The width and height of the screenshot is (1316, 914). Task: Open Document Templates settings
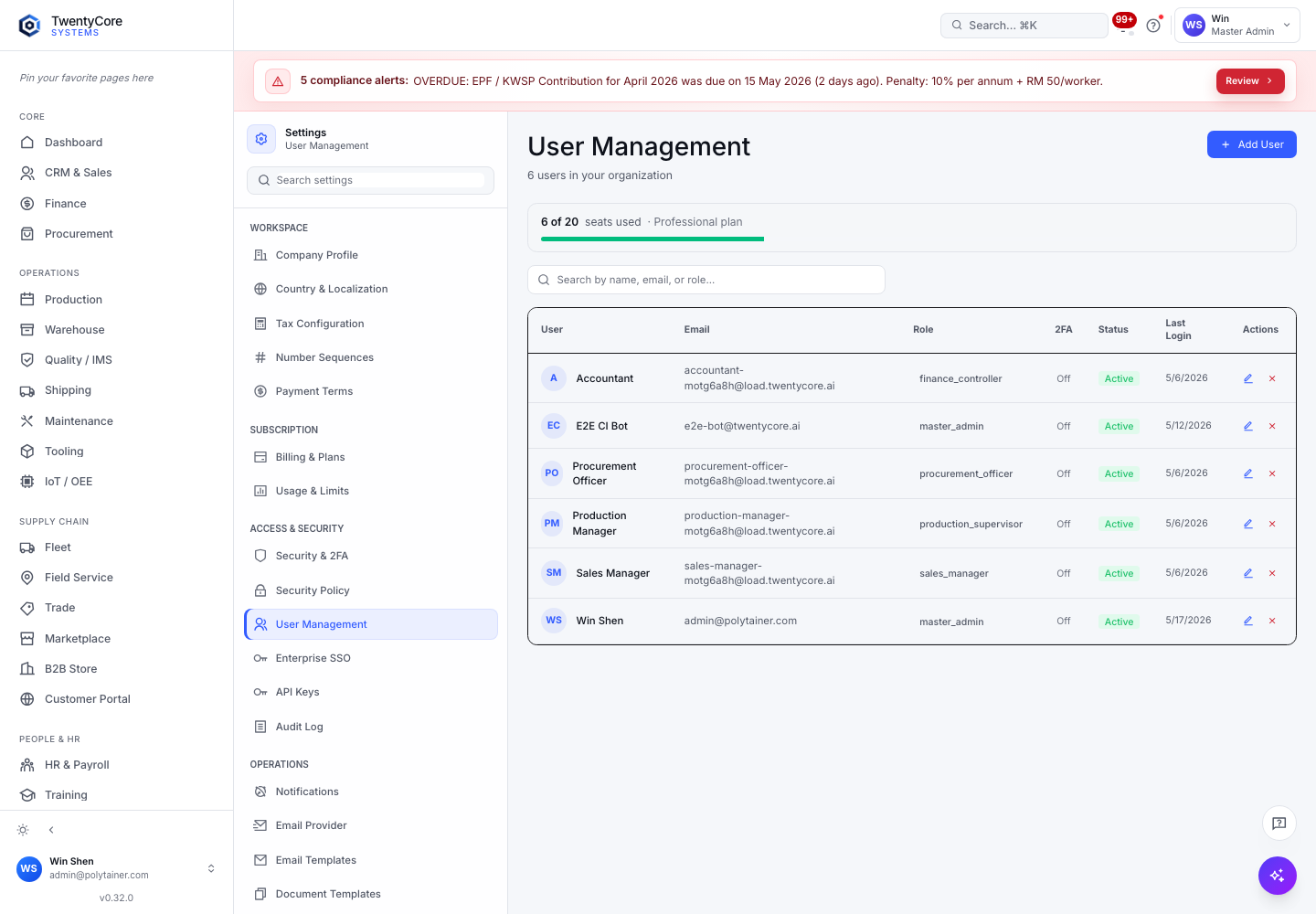tap(371, 894)
